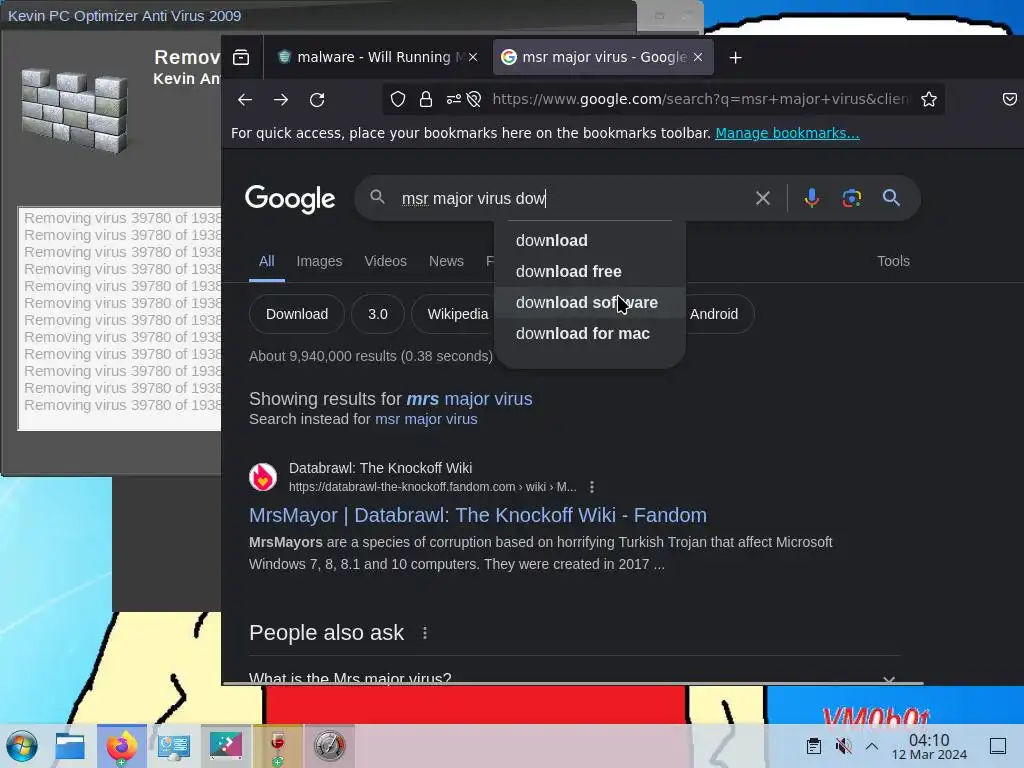Toggle the muted volume tray icon
The height and width of the screenshot is (768, 1024).
pos(843,746)
